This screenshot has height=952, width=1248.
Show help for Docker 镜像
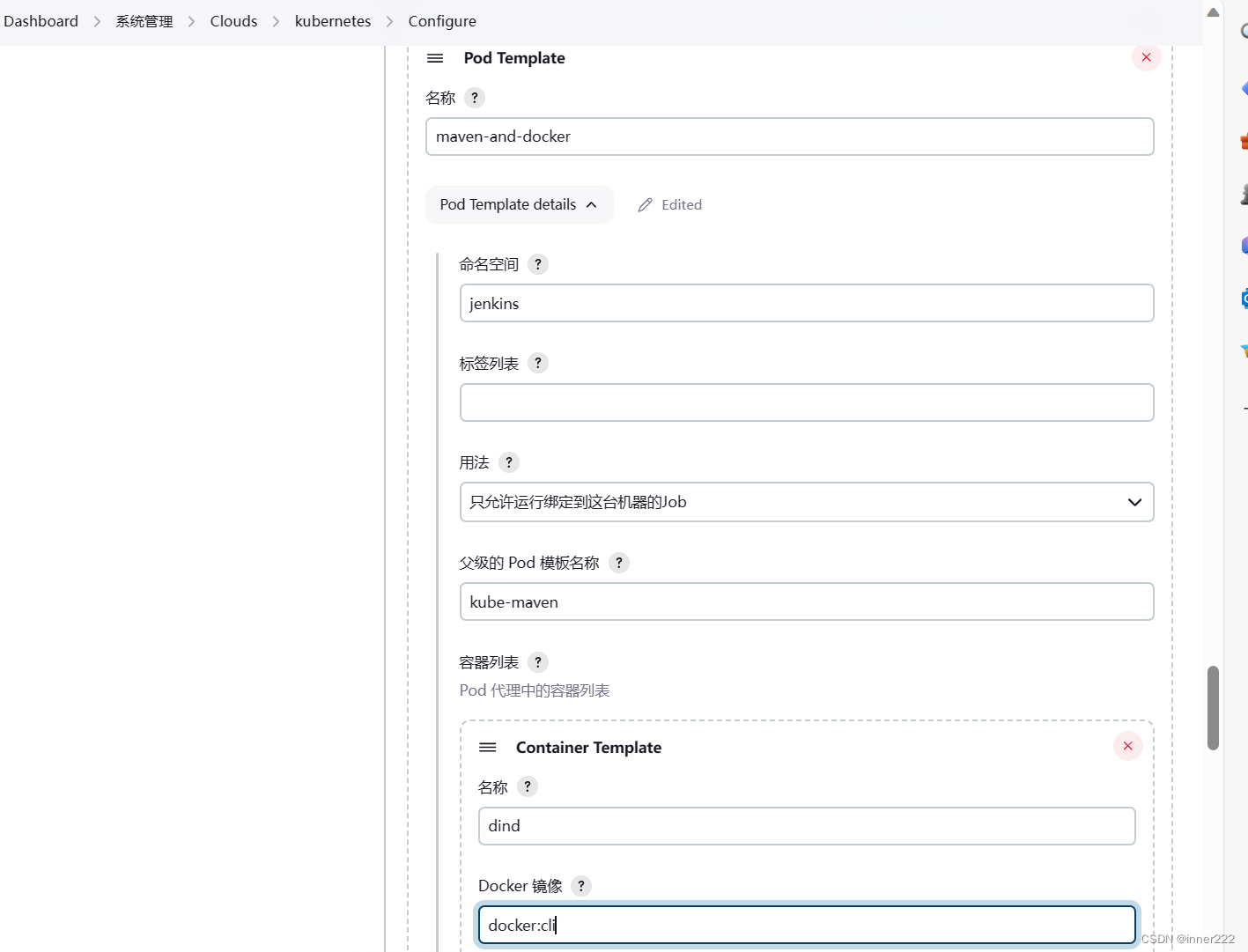coord(581,886)
